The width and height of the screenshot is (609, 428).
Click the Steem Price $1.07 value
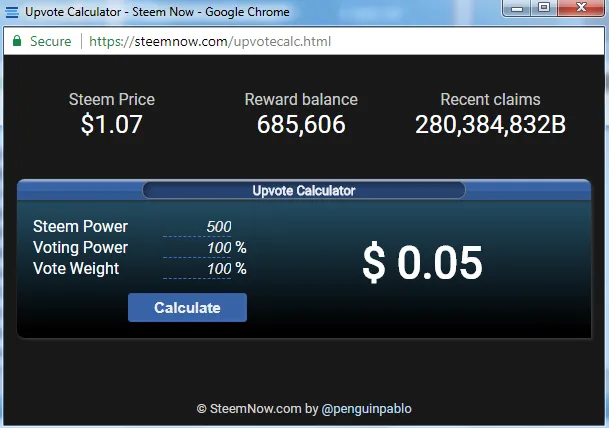[111, 124]
